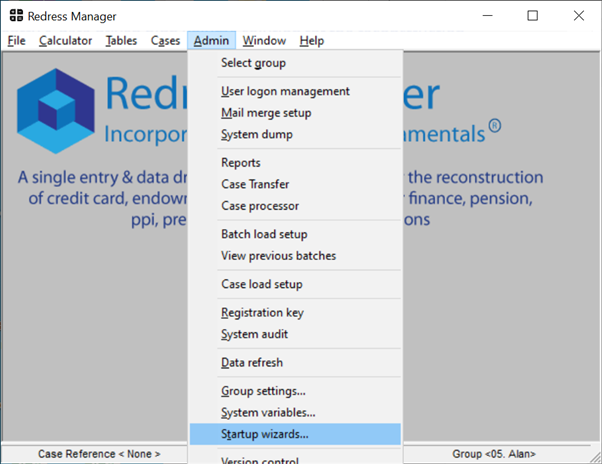Select Mail merge setup
The height and width of the screenshot is (464, 602).
pyautogui.click(x=295, y=113)
